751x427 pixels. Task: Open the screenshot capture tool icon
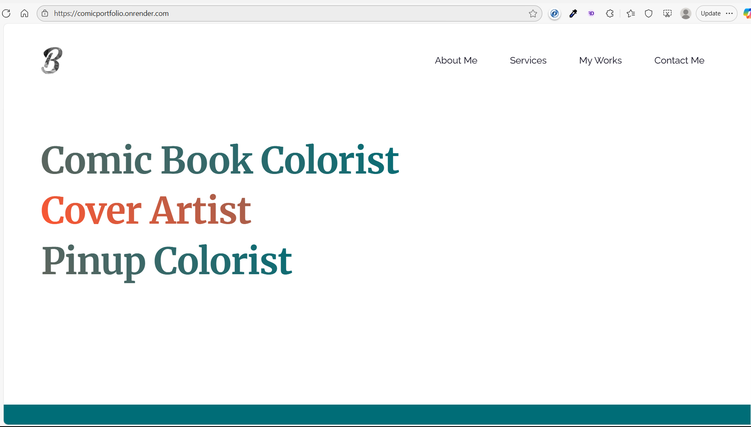click(x=667, y=13)
